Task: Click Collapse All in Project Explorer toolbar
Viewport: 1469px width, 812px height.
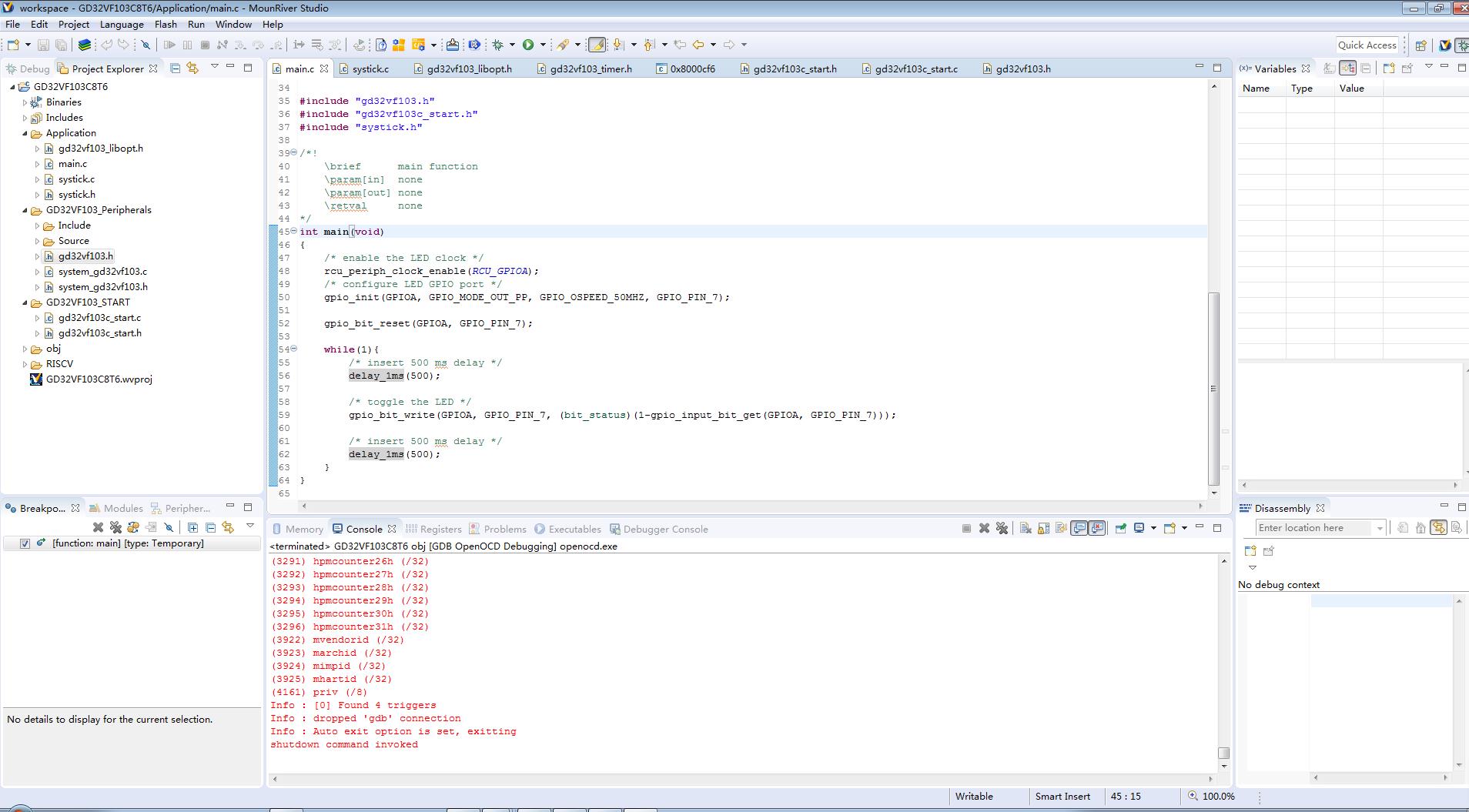Action: [175, 68]
